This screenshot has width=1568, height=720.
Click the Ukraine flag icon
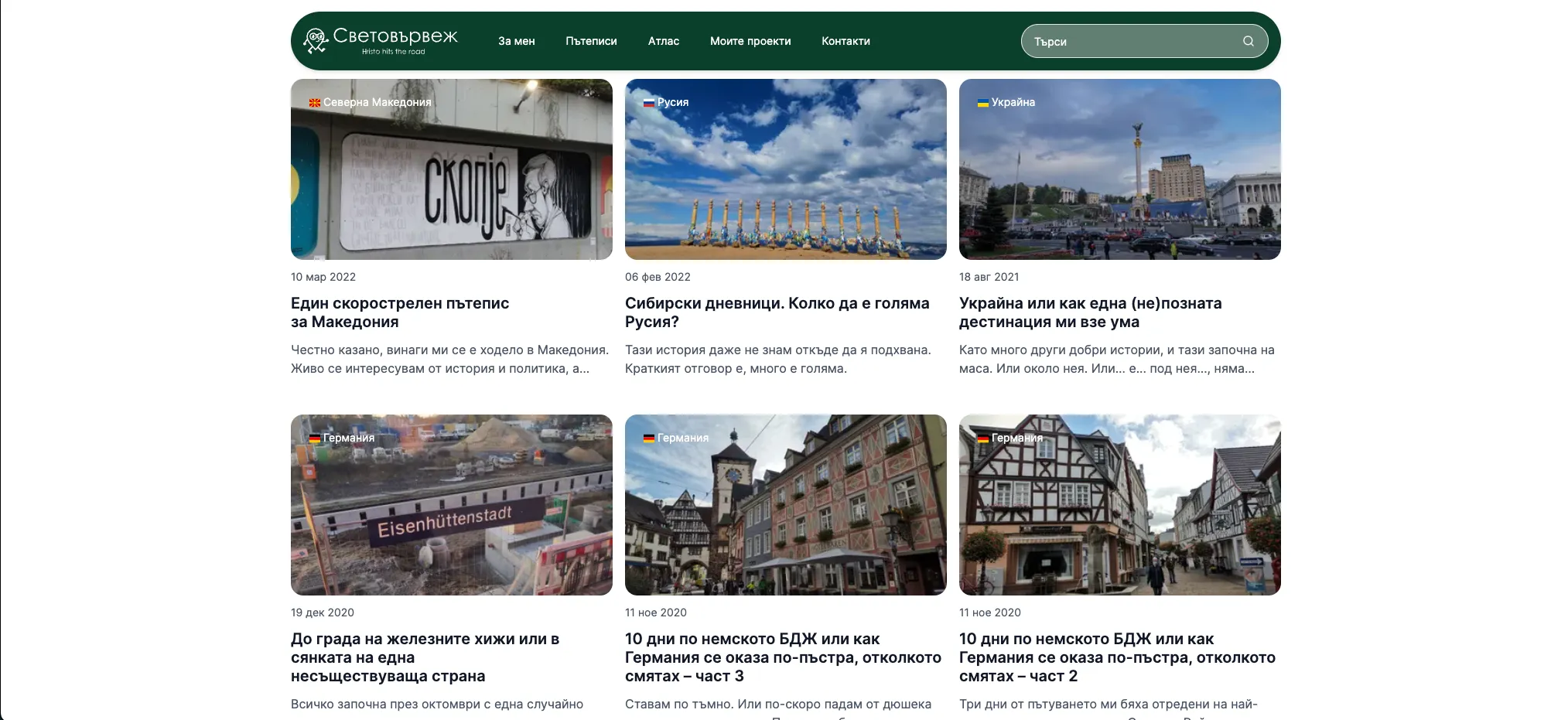[x=983, y=103]
